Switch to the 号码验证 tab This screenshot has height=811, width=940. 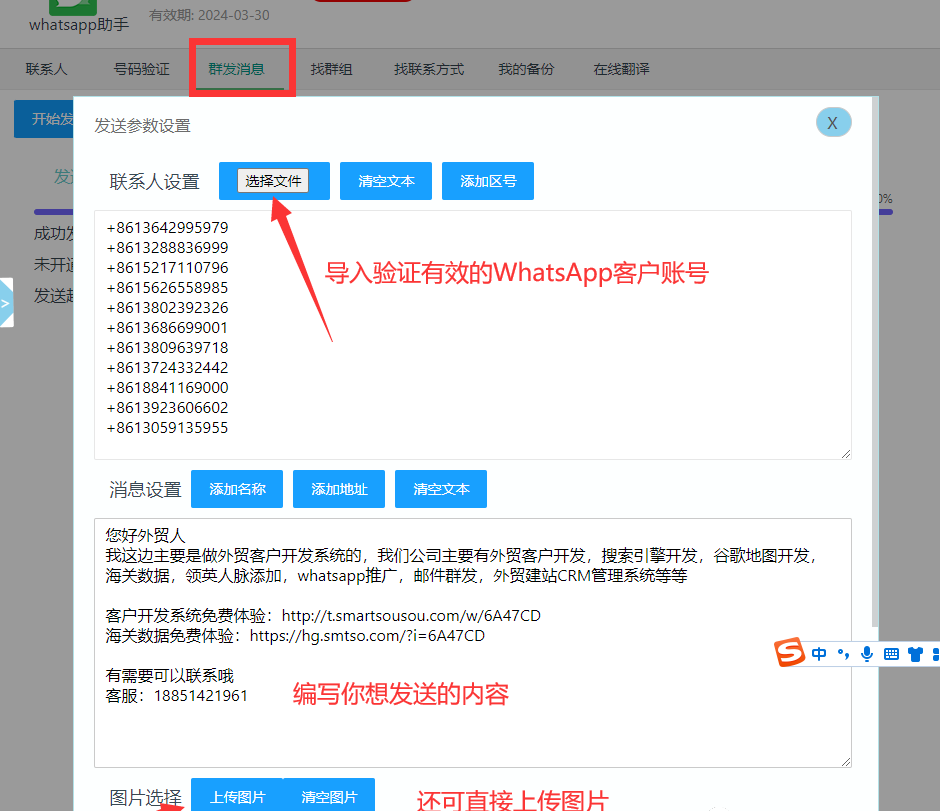pyautogui.click(x=141, y=70)
